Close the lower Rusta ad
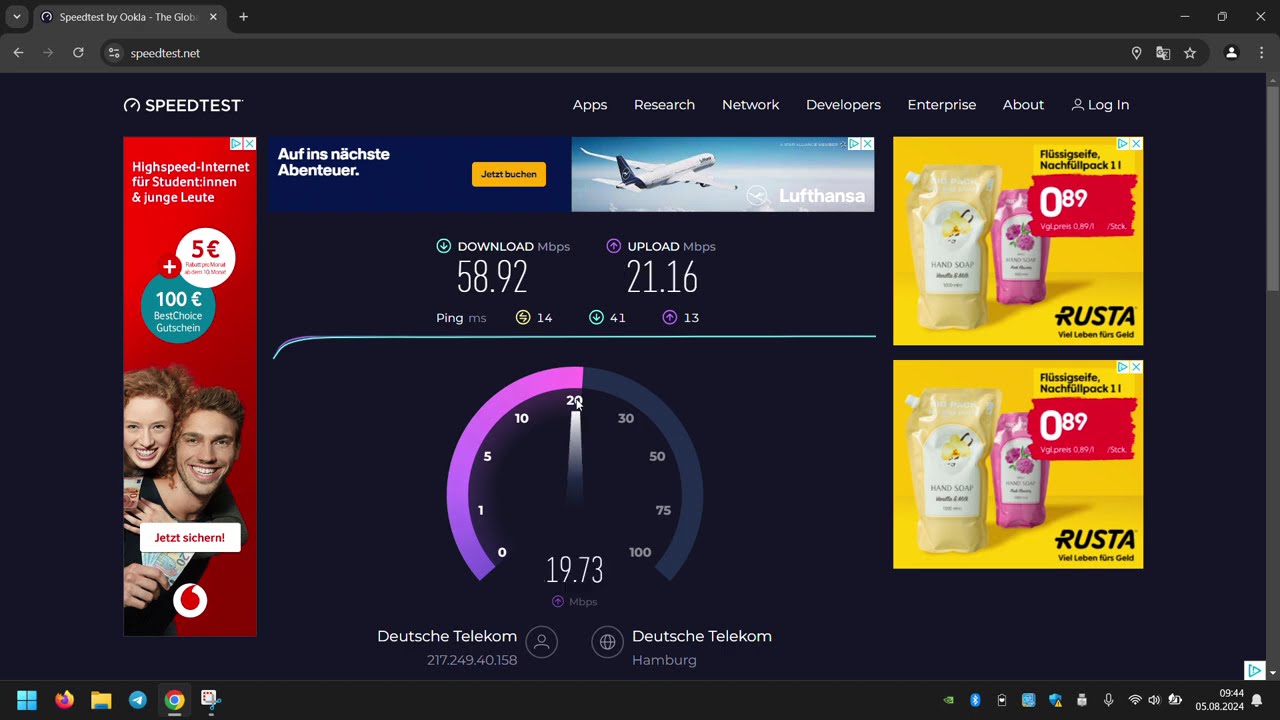The height and width of the screenshot is (720, 1280). [1136, 368]
